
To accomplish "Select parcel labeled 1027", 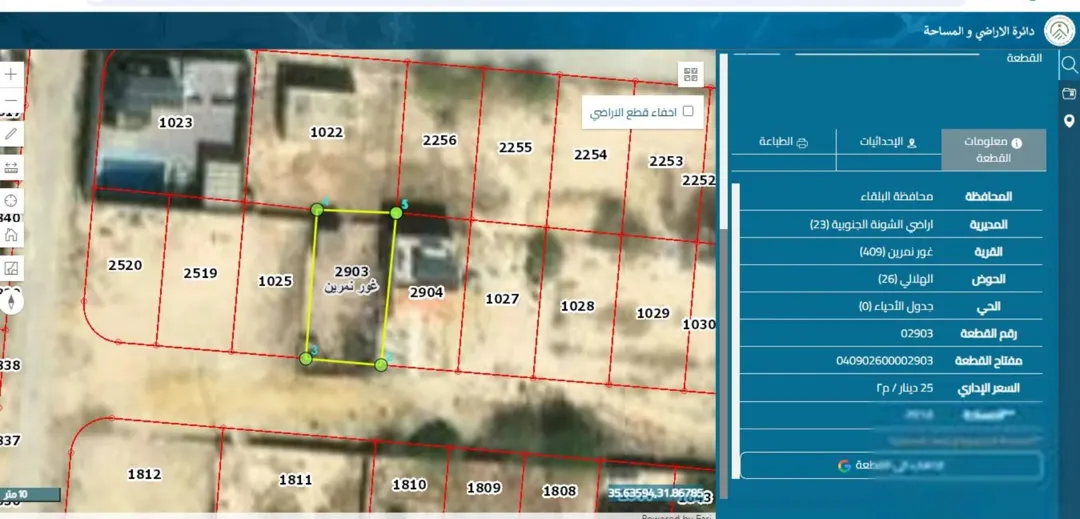I will point(502,299).
